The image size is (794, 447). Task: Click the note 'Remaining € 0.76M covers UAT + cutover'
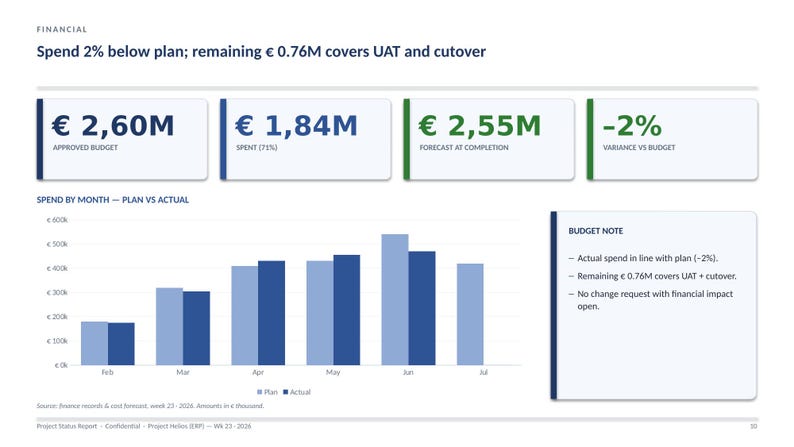[657, 276]
